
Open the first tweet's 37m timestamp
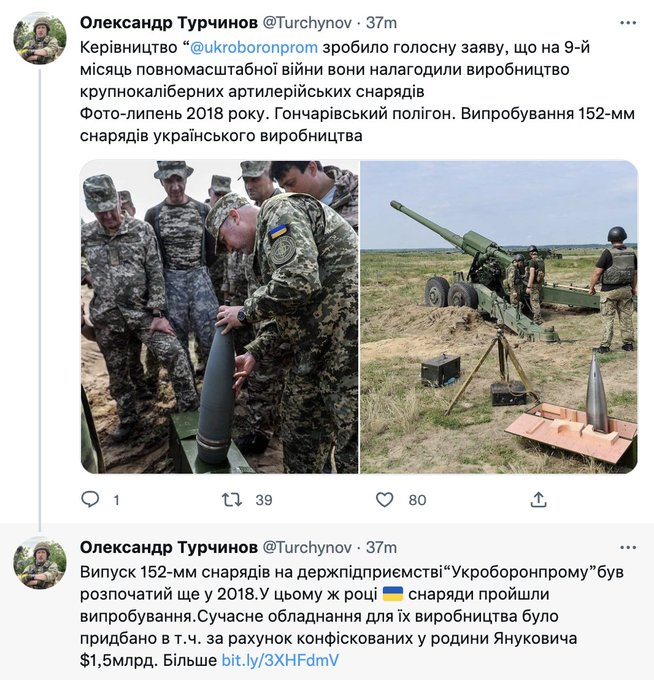pyautogui.click(x=382, y=23)
